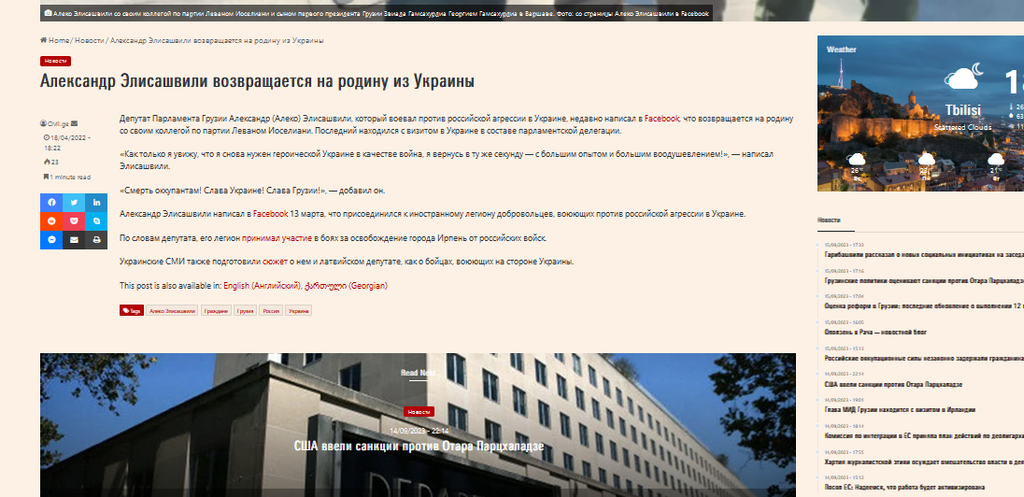Open sidebar story Посол ЕС: Надеемся
Screen dimensions: 1024x497
click(904, 487)
